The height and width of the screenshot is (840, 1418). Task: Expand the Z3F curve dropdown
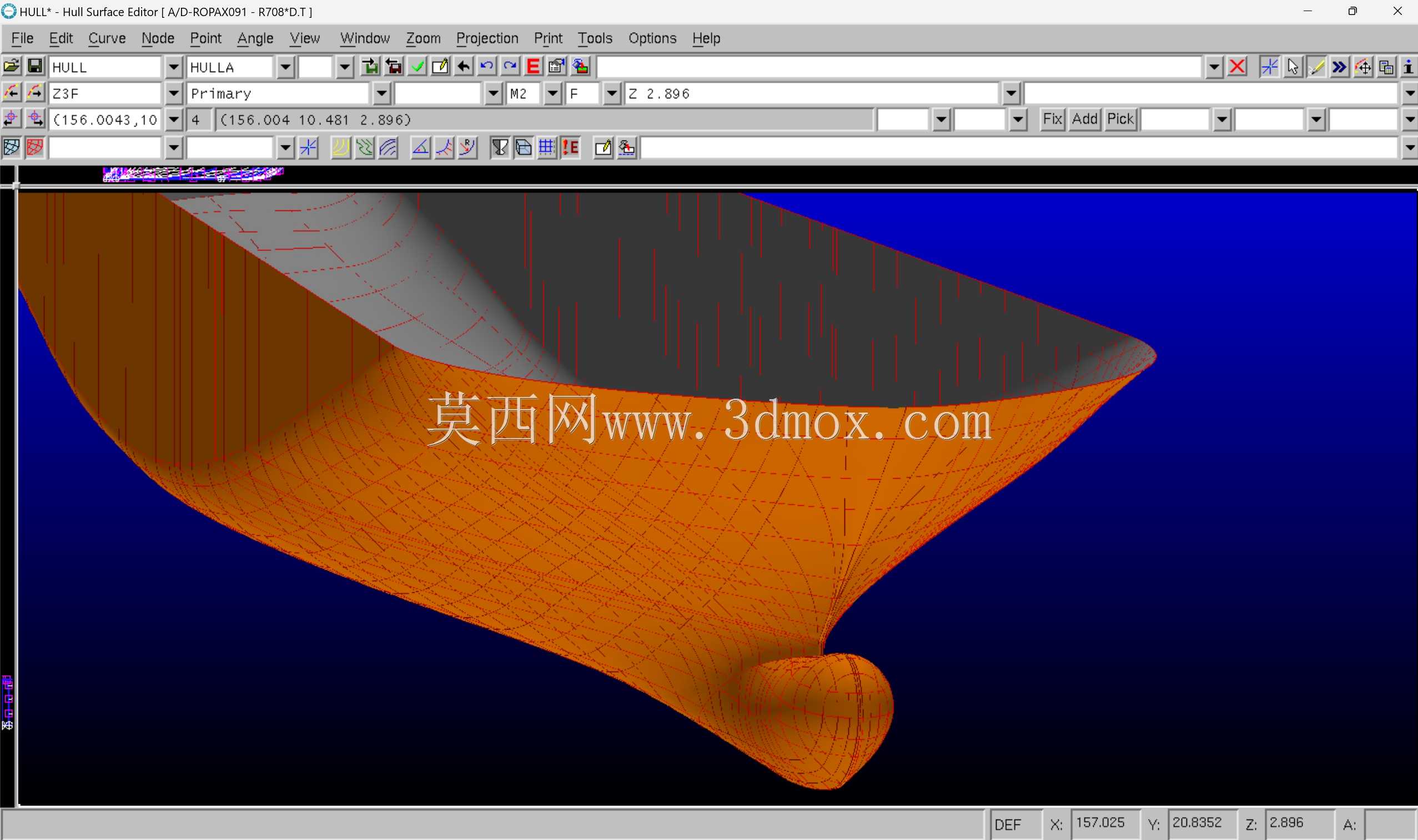point(174,93)
